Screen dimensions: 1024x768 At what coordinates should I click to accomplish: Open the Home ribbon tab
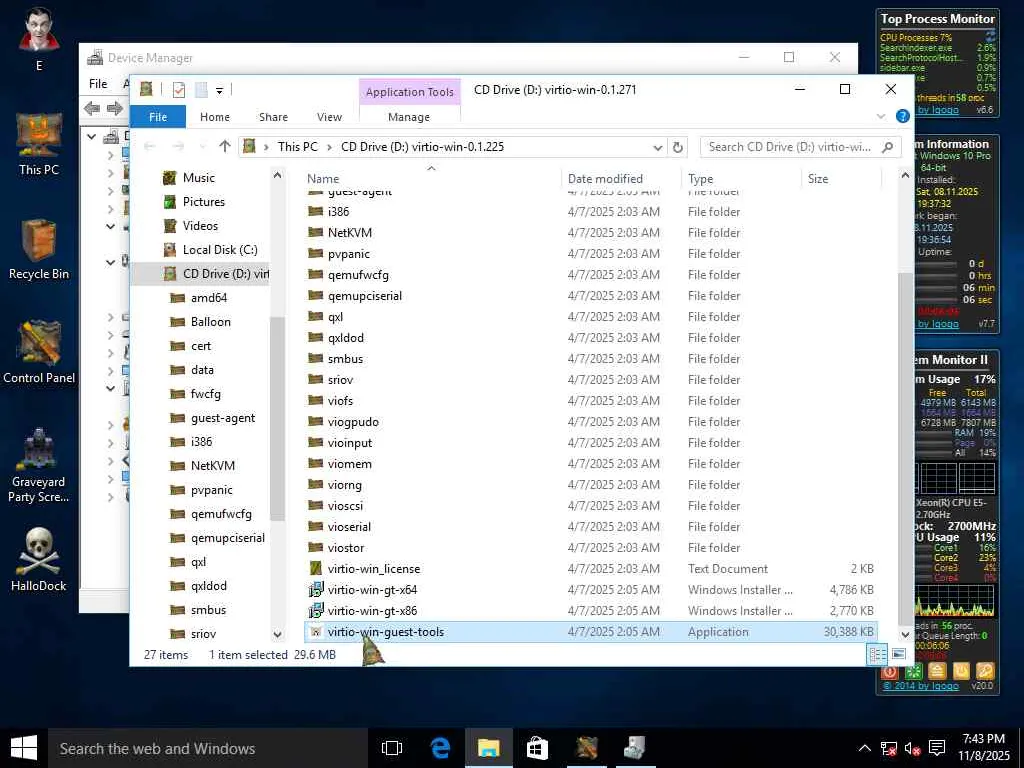pyautogui.click(x=215, y=117)
